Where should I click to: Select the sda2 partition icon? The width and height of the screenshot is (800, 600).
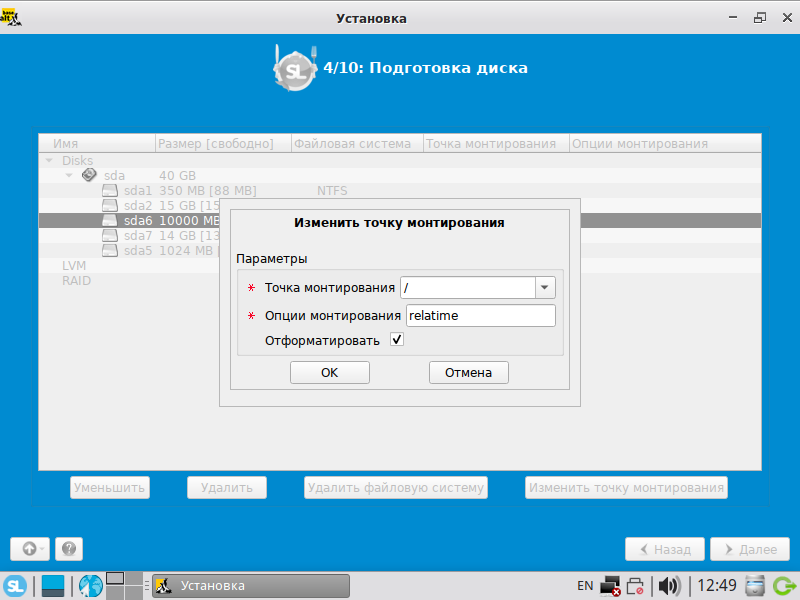pyautogui.click(x=110, y=206)
